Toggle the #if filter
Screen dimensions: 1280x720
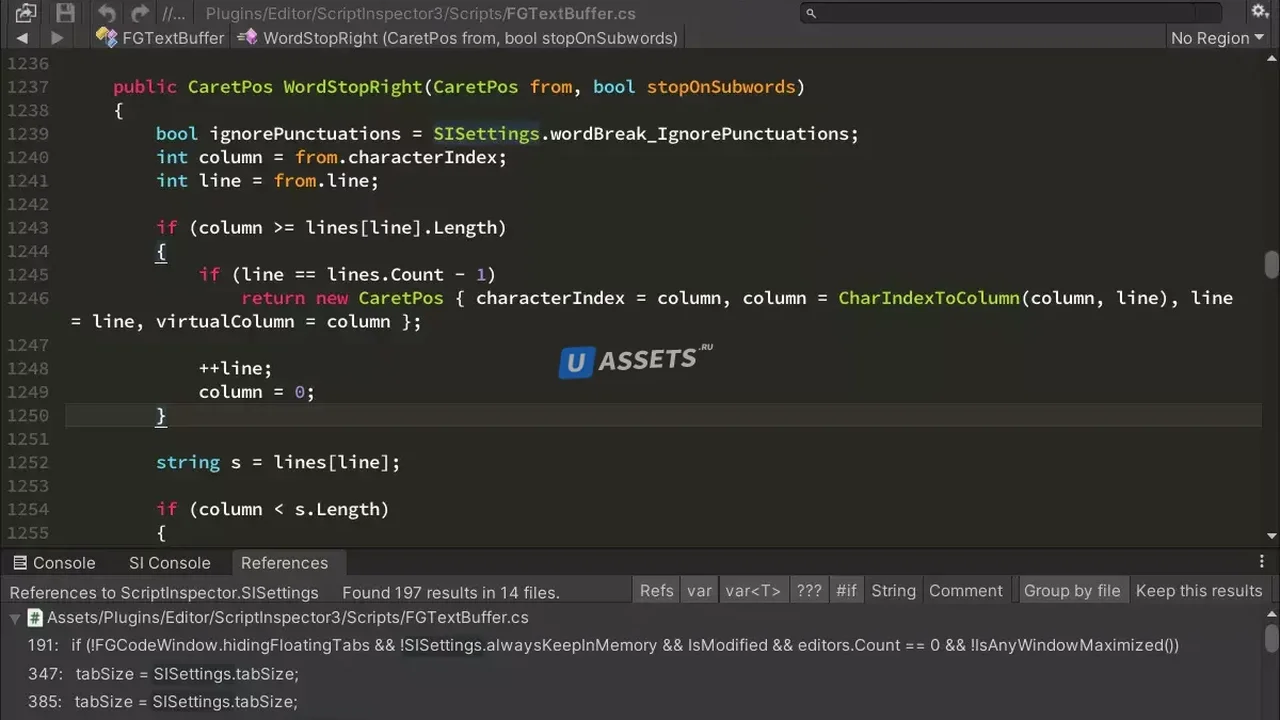(846, 591)
